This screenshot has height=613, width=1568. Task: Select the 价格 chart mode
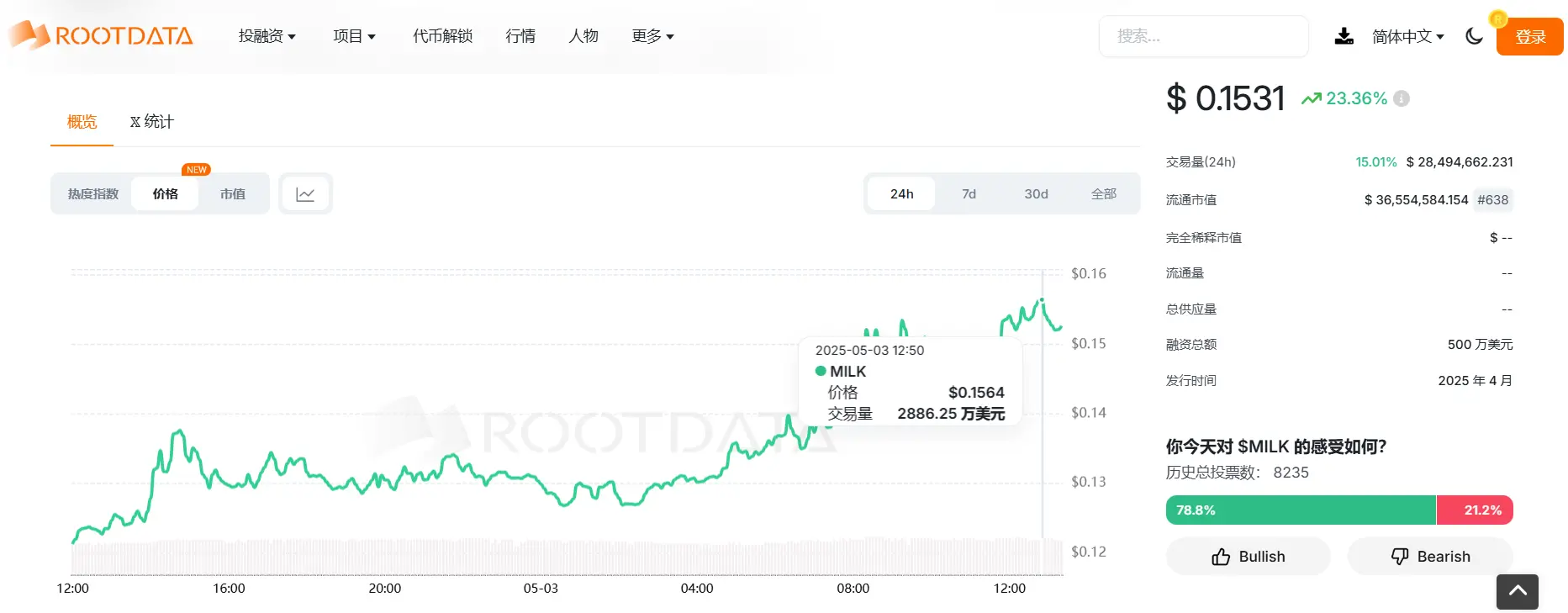click(166, 194)
